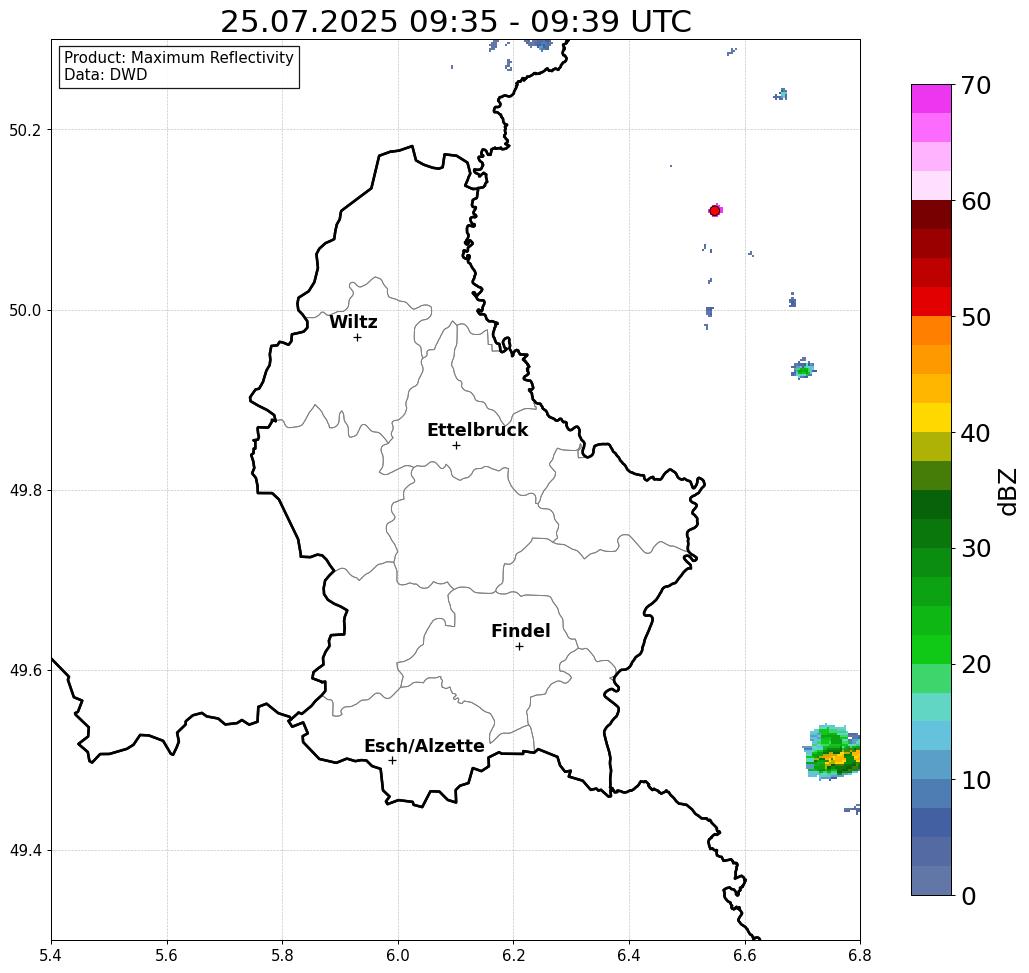1029x973 pixels.
Task: Click longitude tick label '6.4'
Action: pos(629,955)
